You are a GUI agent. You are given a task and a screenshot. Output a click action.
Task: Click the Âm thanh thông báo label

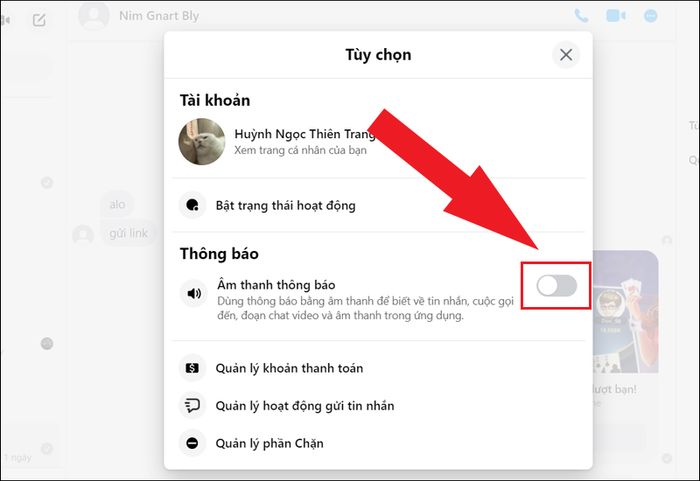pyautogui.click(x=276, y=285)
